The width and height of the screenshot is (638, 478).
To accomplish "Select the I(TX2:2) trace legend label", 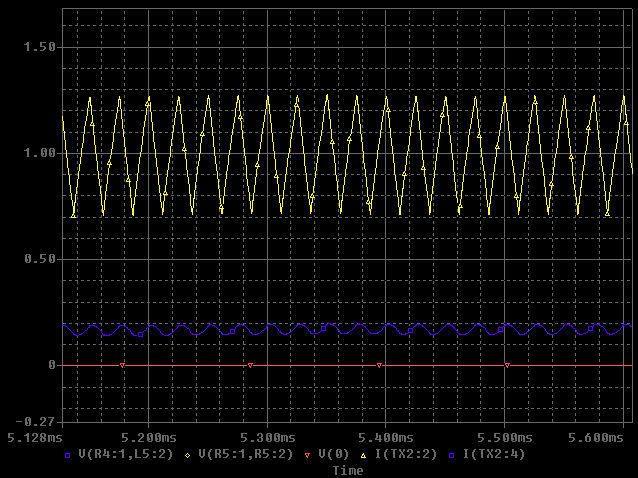I will (406, 454).
